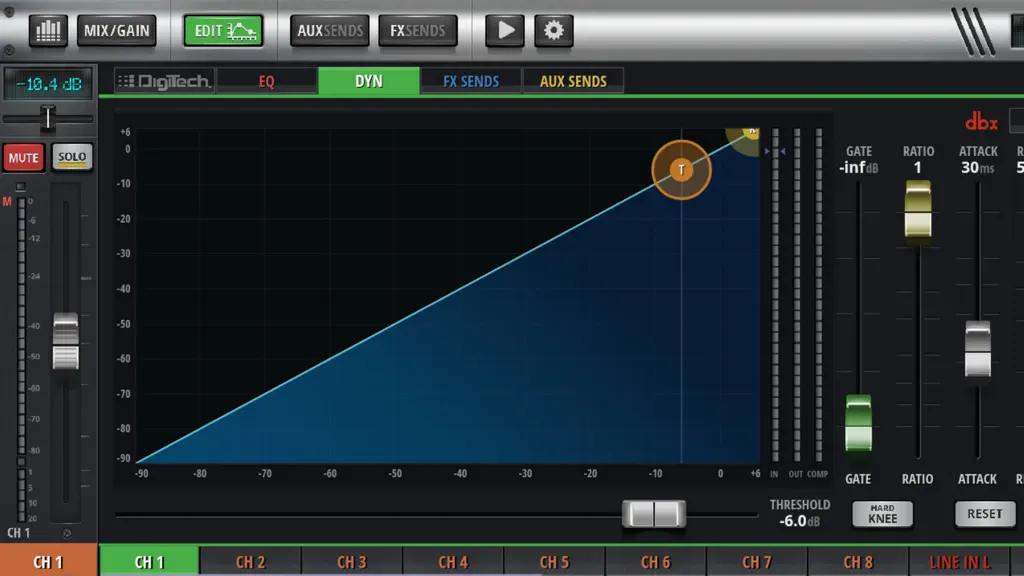Viewport: 1024px width, 576px height.
Task: Select the LINE IN L channel
Action: [959, 562]
